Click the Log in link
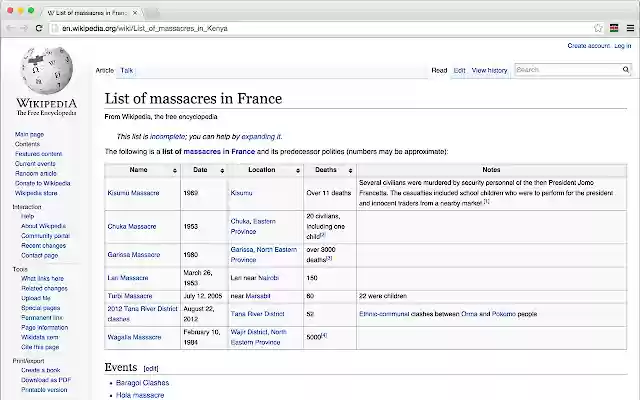Image resolution: width=640 pixels, height=400 pixels. [623, 46]
